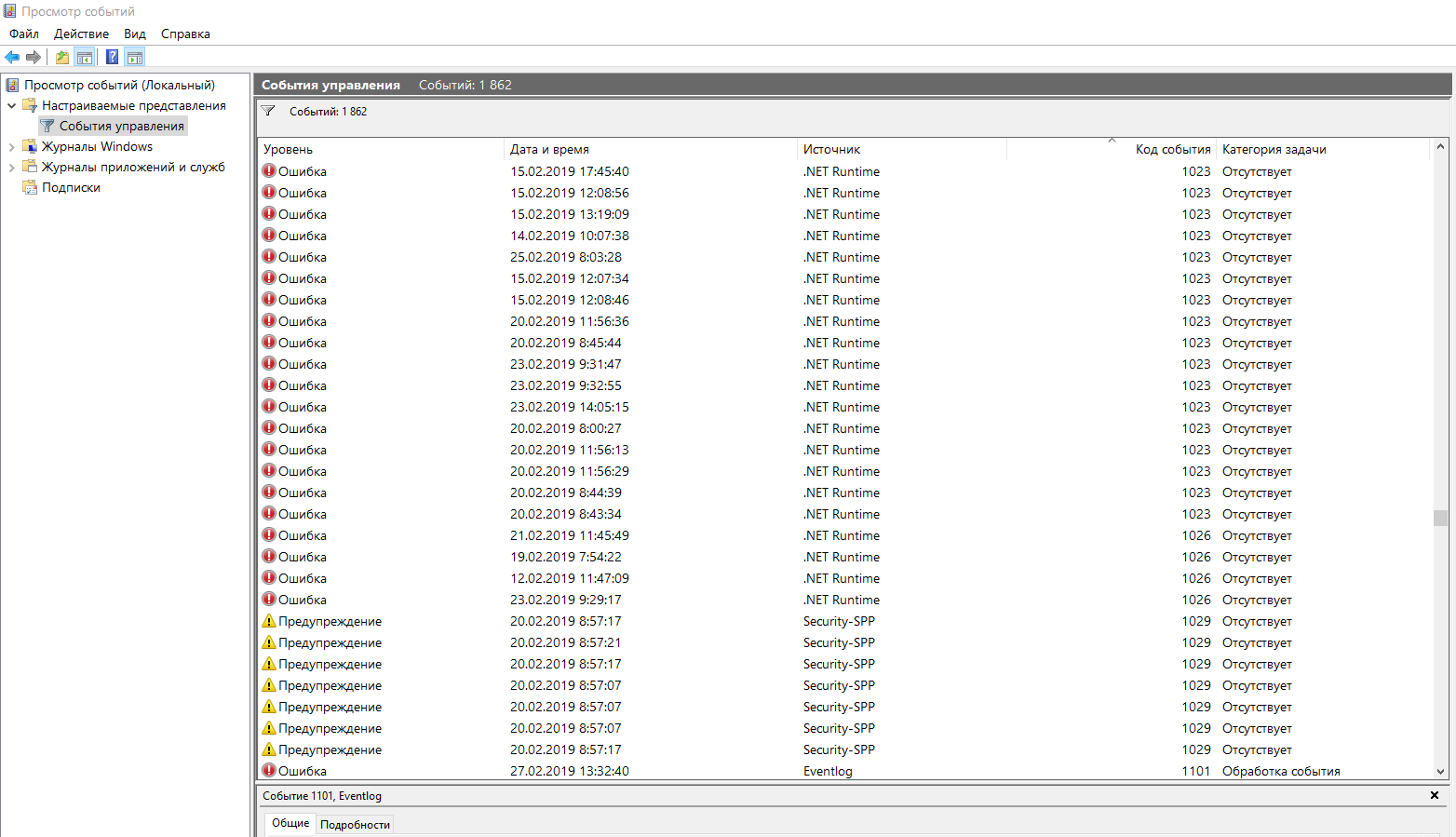The height and width of the screenshot is (837, 1456).
Task: Select Просмотр событий (Локальный) root node
Action: tap(119, 85)
